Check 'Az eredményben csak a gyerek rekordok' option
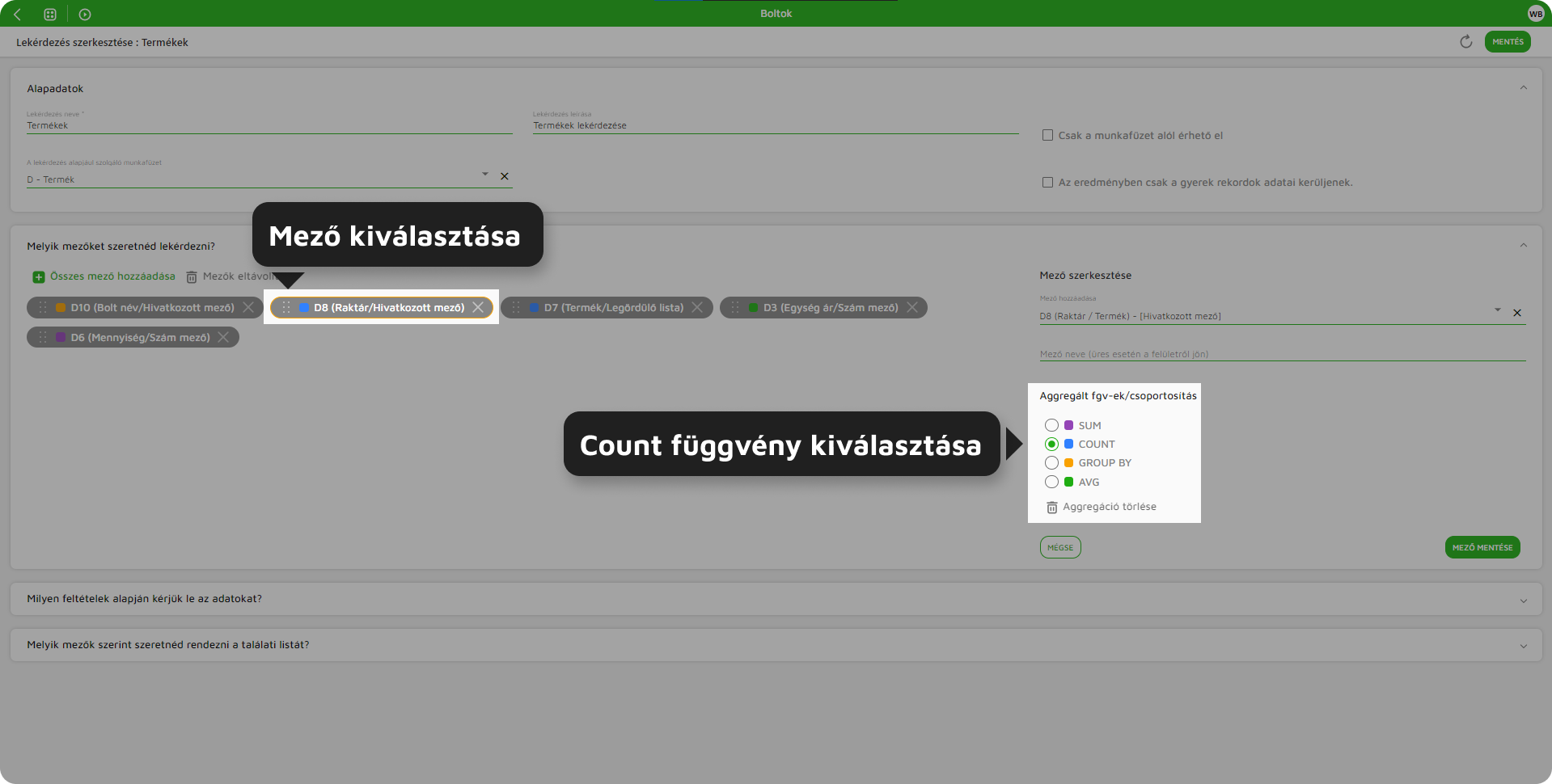Viewport: 1552px width, 784px height. (x=1047, y=182)
